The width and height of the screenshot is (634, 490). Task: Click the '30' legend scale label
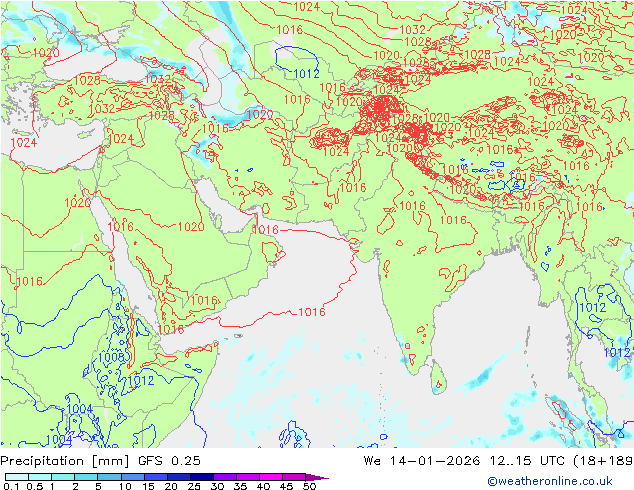(x=217, y=486)
